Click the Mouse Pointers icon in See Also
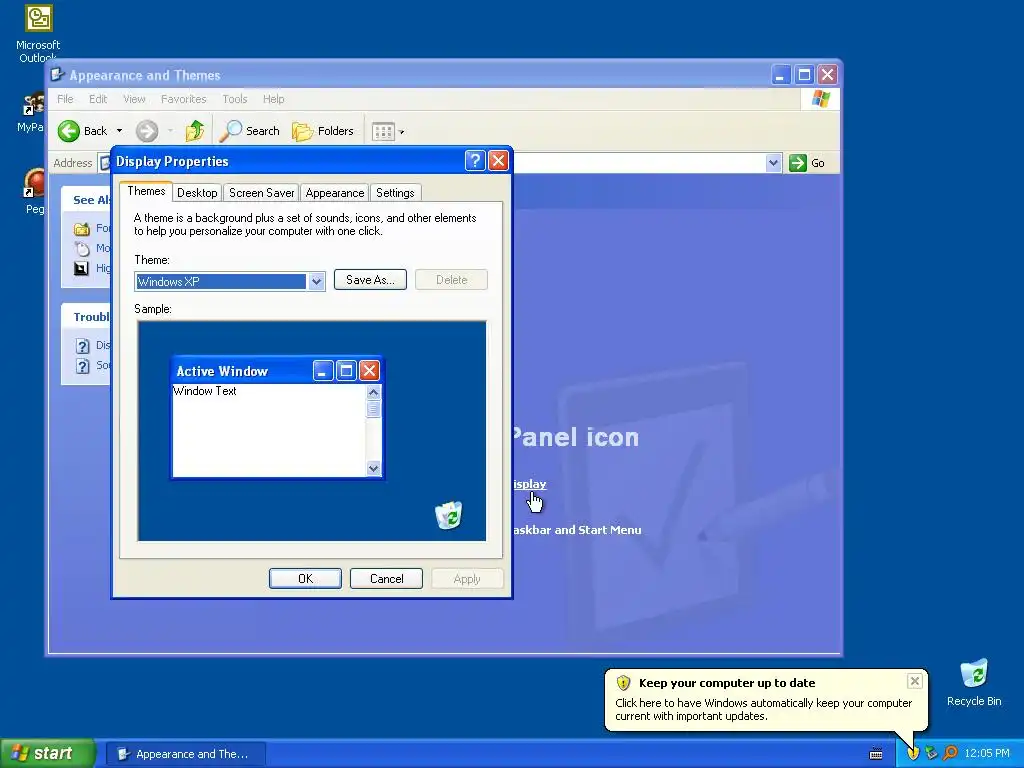Screen dimensions: 1024x768 (x=82, y=248)
